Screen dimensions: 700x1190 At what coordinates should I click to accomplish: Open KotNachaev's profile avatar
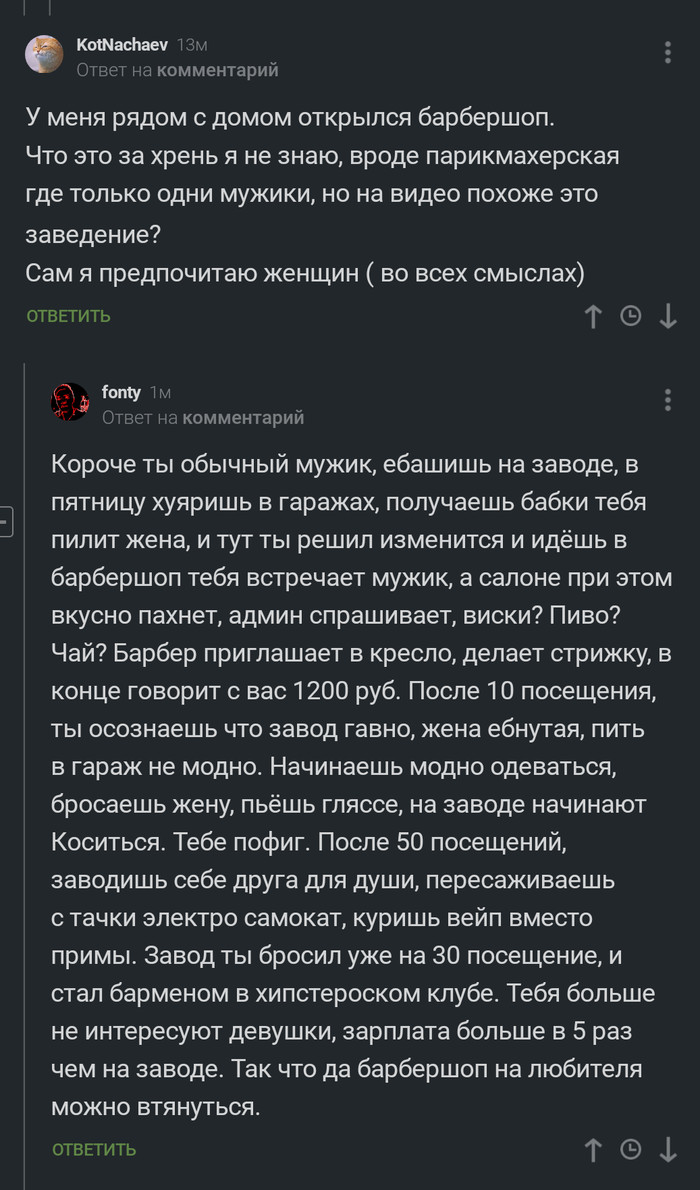42,57
